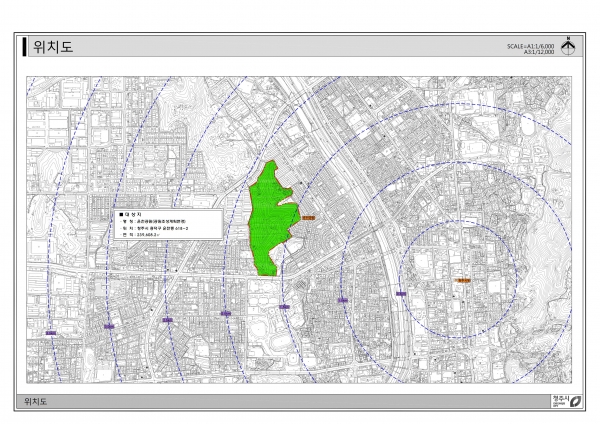Click the 위치도 title at top left
600x424 pixels.
click(53, 47)
